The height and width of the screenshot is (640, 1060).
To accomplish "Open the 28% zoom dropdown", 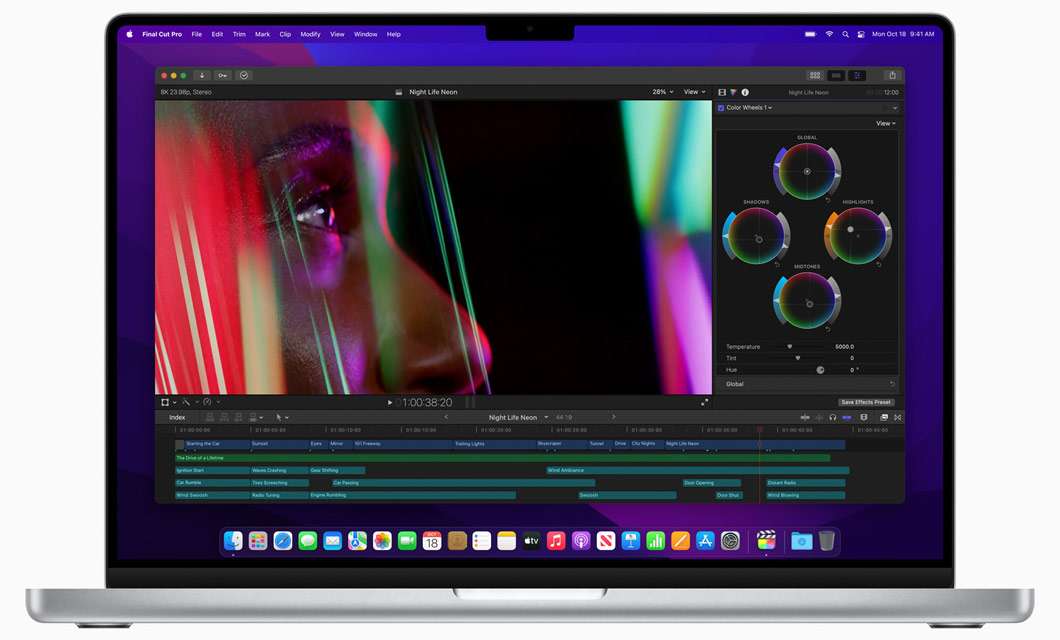I will pos(660,91).
